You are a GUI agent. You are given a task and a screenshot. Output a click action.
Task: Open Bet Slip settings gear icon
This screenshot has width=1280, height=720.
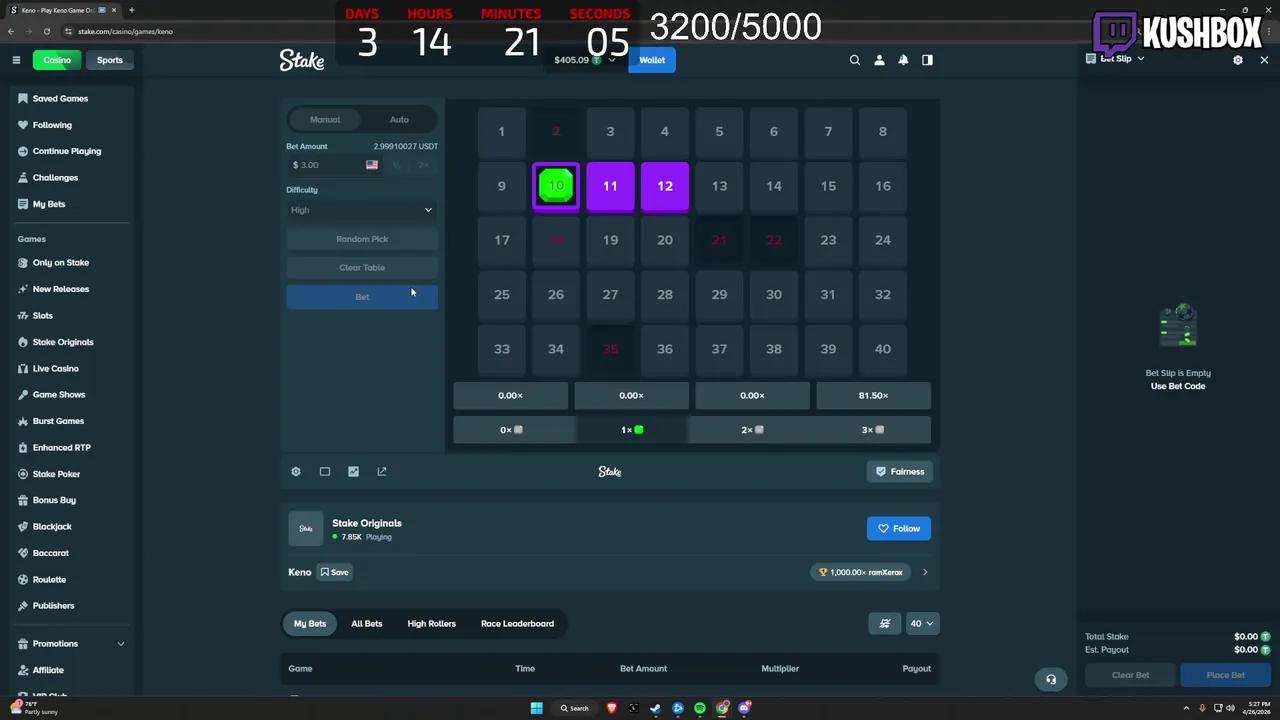pos(1238,60)
